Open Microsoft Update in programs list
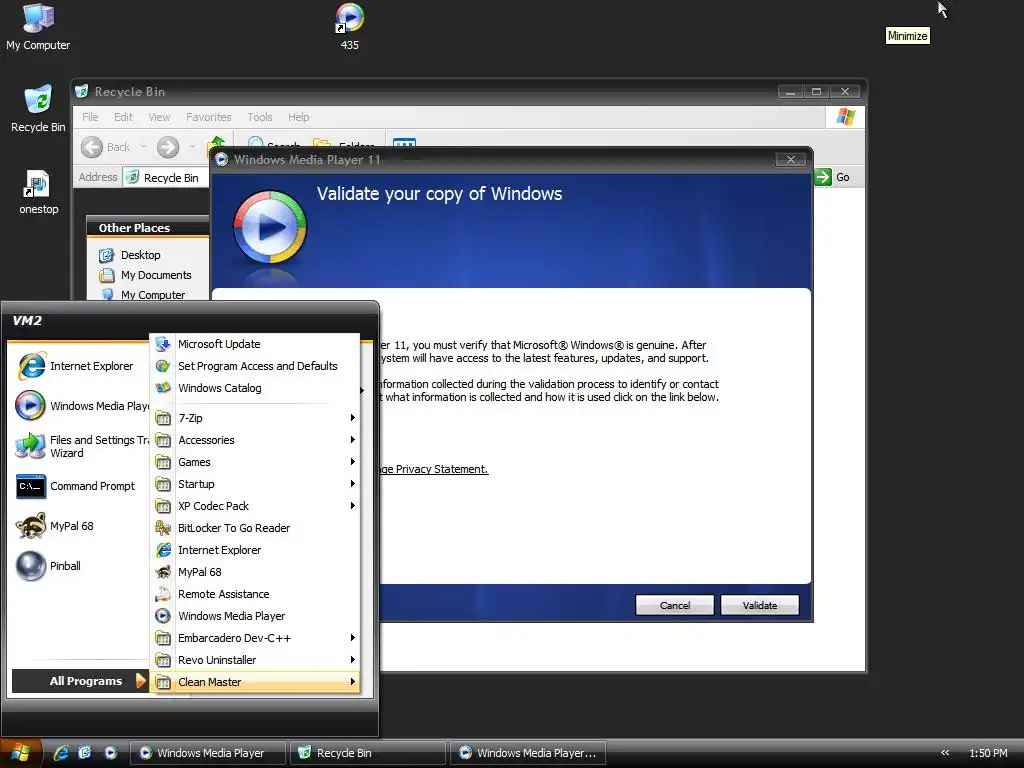 click(255, 344)
